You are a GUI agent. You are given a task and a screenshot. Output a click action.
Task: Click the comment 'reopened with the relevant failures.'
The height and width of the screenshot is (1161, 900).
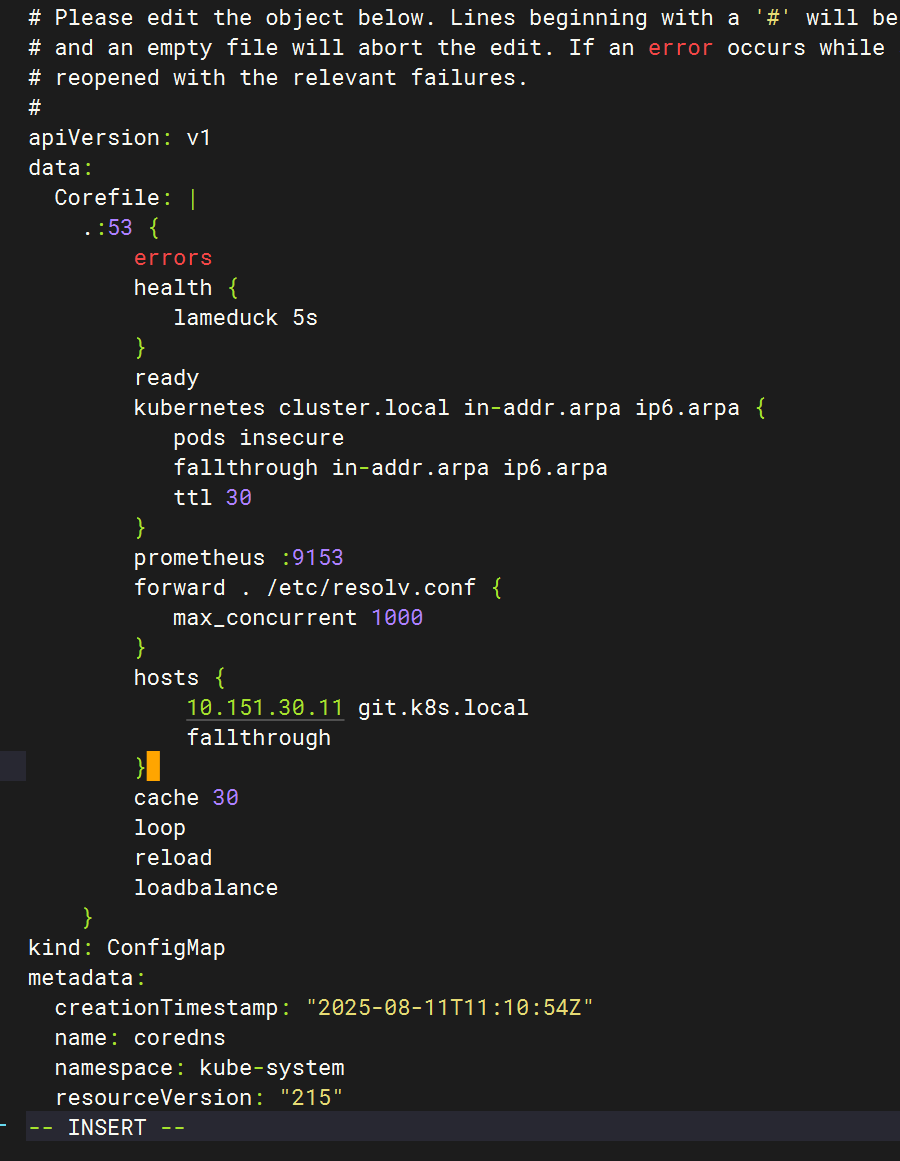pos(292,78)
